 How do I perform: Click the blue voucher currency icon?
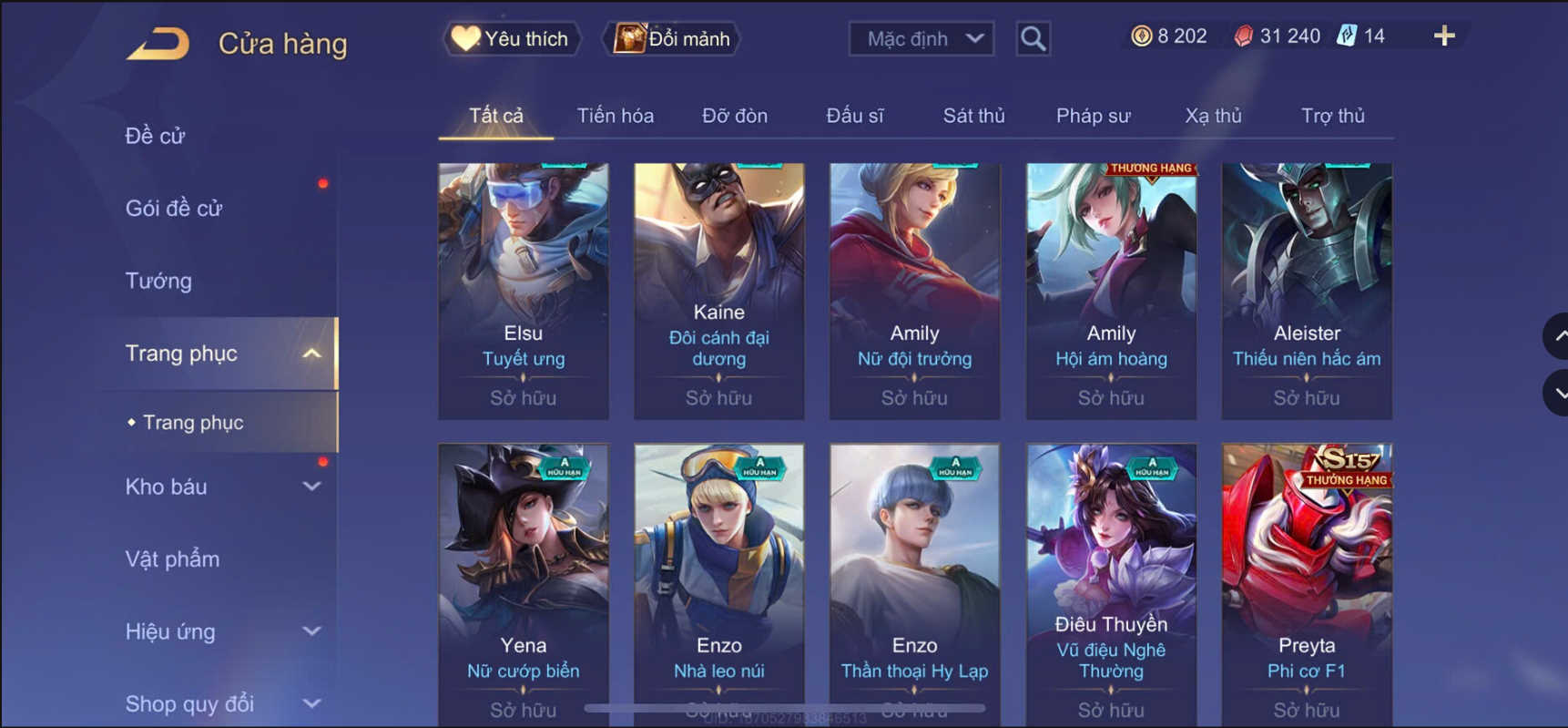(x=1347, y=36)
